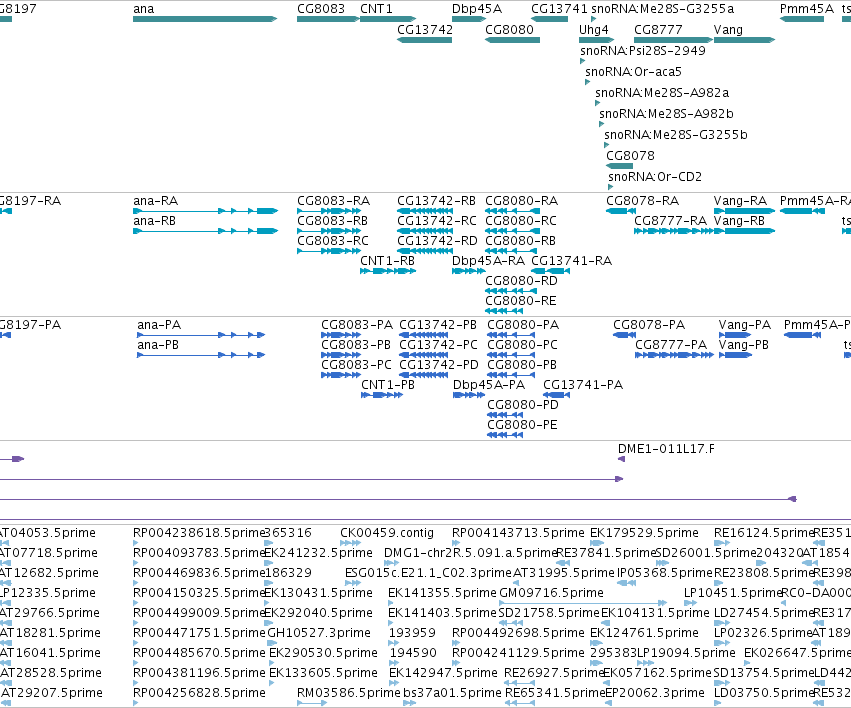Click the CG13742-PC protein label

[x=439, y=345]
